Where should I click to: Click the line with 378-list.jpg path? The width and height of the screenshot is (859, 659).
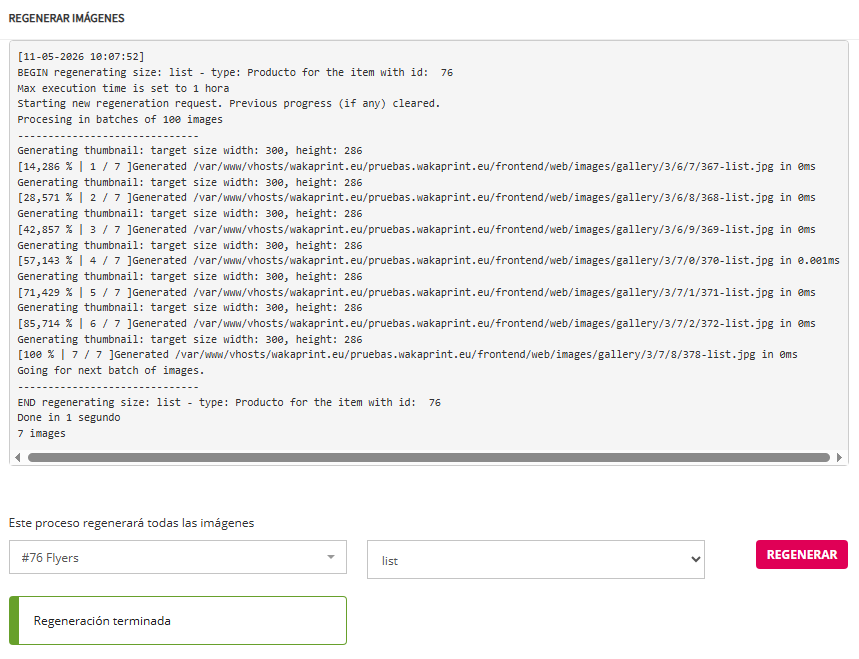pos(407,355)
